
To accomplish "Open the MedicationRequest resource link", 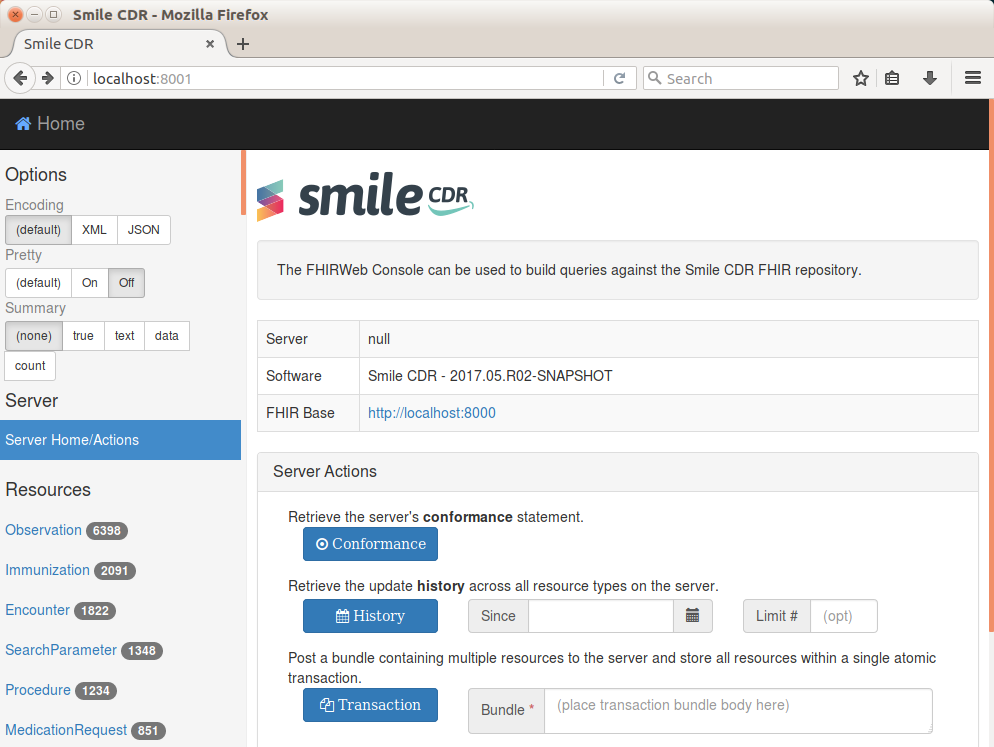I will (66, 730).
